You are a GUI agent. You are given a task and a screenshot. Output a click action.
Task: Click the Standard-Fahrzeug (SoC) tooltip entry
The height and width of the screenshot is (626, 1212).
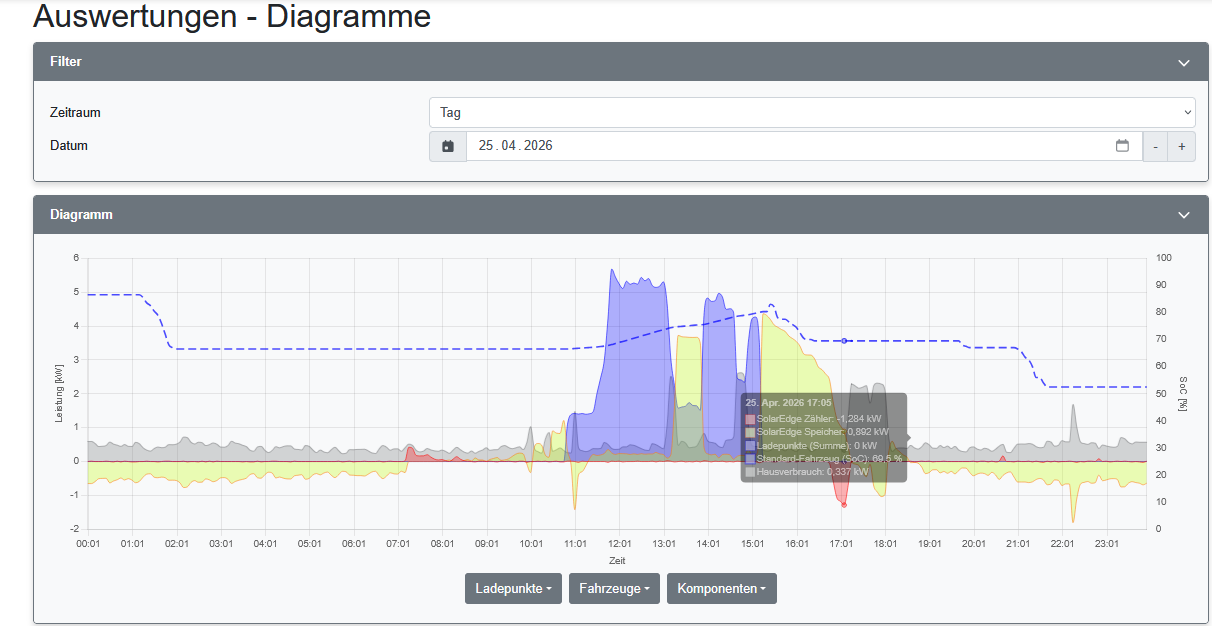(824, 458)
